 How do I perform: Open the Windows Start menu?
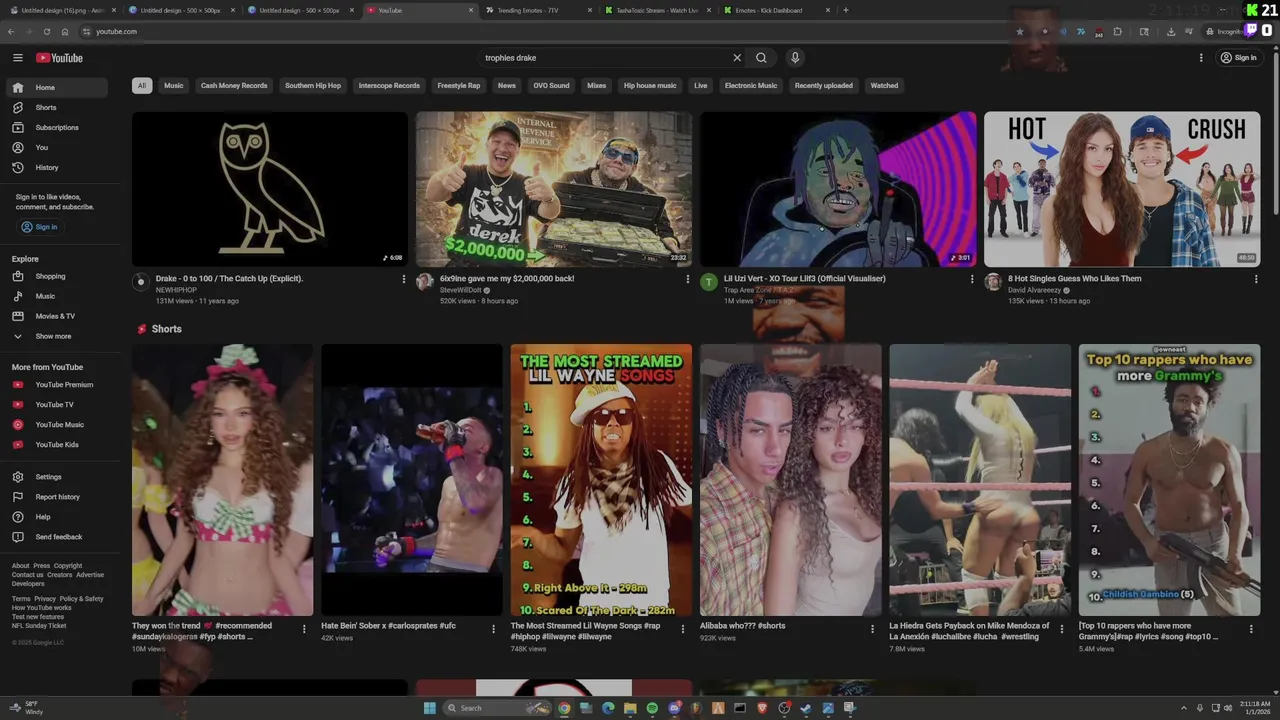pyautogui.click(x=429, y=708)
